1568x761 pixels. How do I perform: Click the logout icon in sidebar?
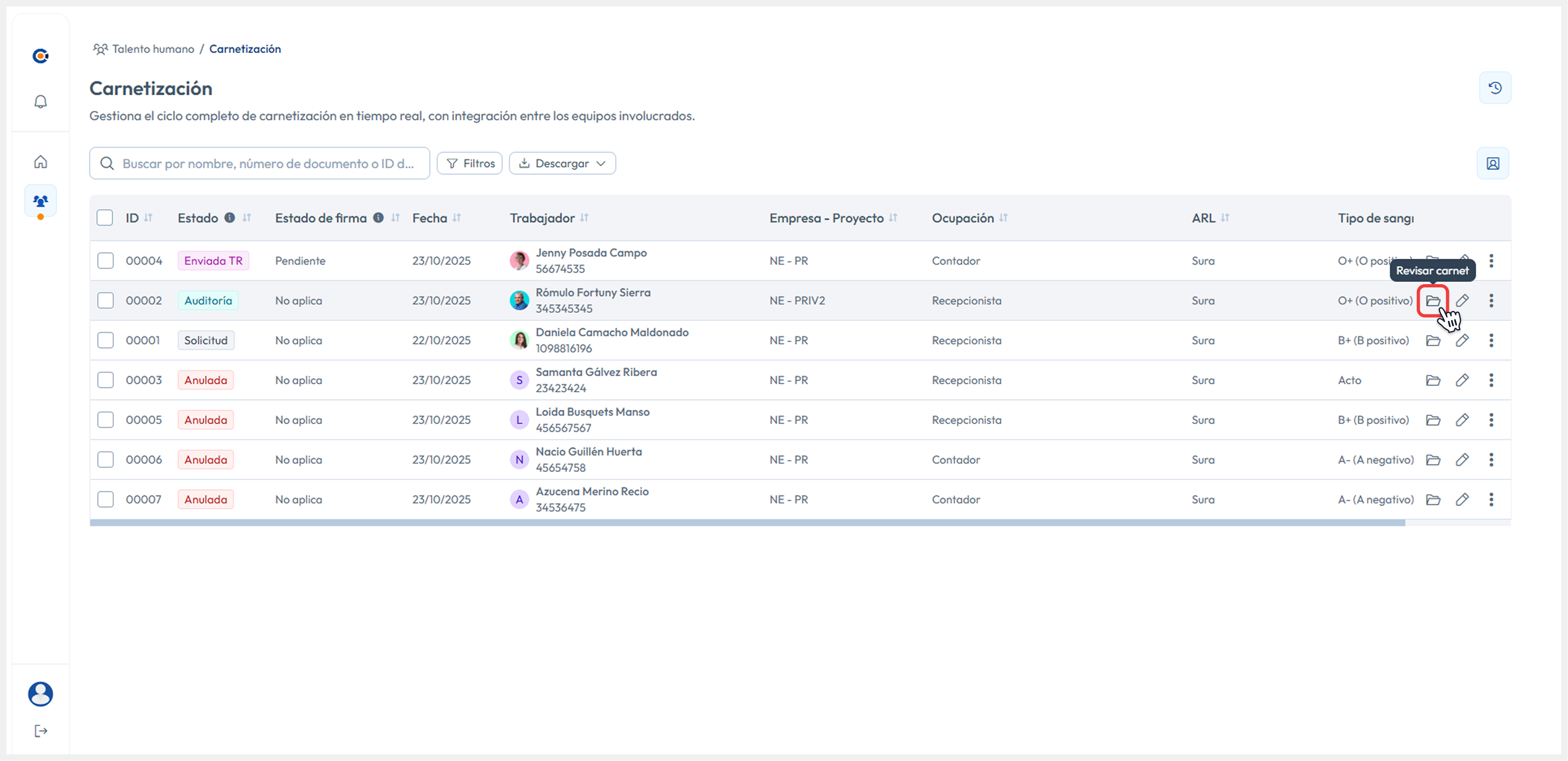[40, 731]
